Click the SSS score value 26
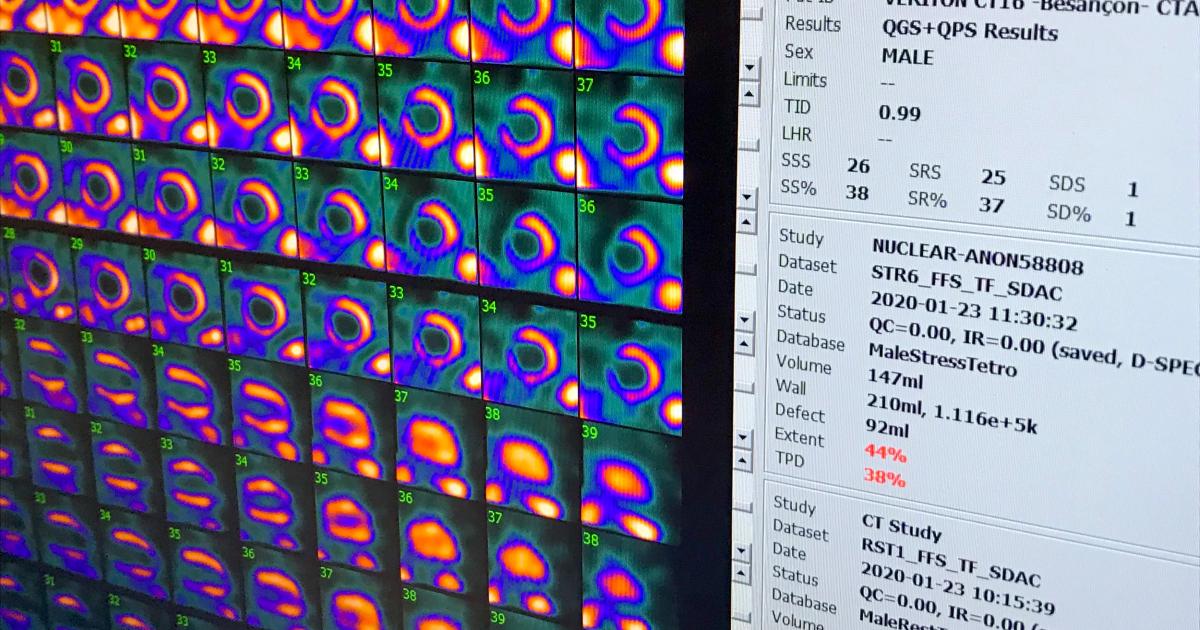The height and width of the screenshot is (630, 1200). [x=858, y=166]
